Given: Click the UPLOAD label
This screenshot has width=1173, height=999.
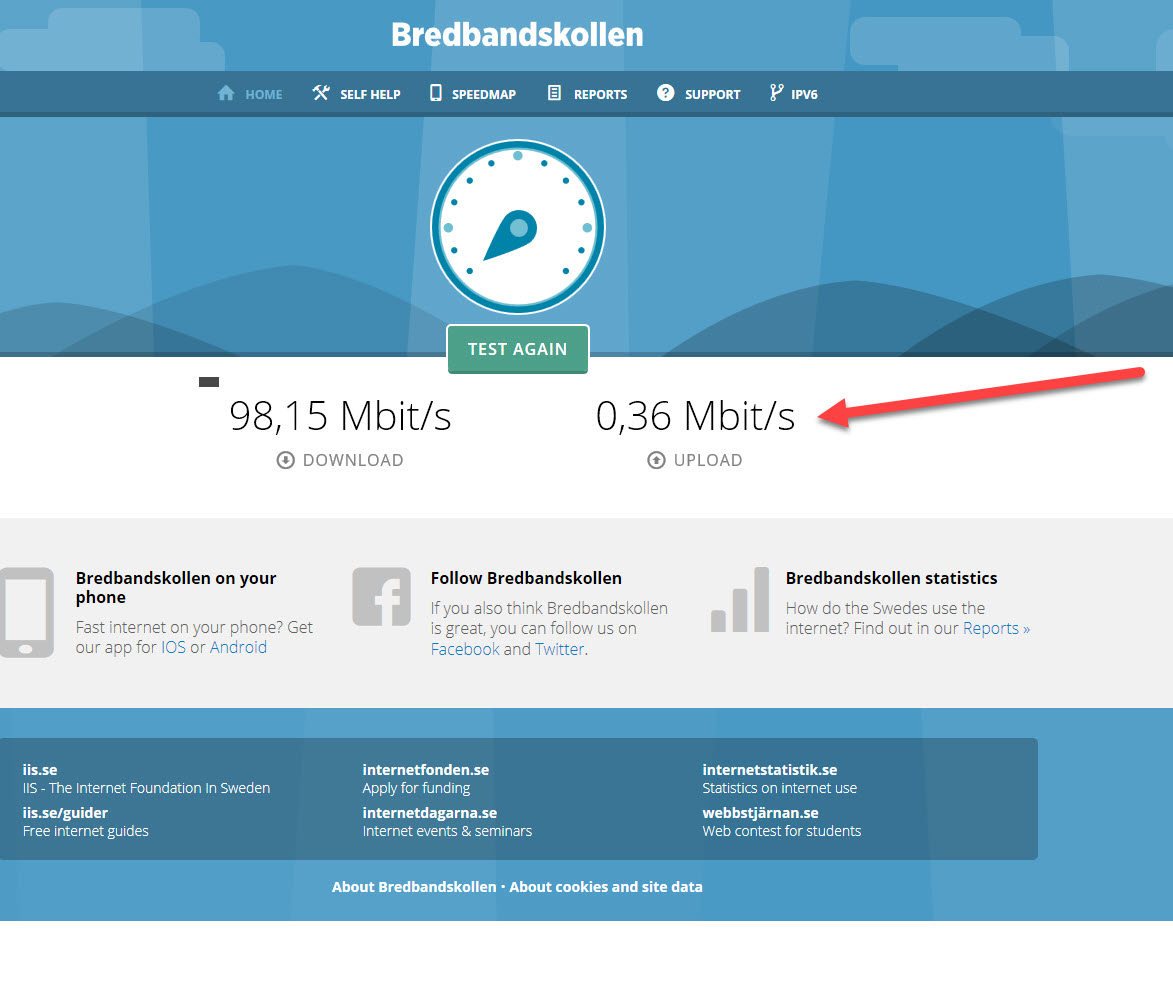Looking at the screenshot, I should click(x=708, y=460).
